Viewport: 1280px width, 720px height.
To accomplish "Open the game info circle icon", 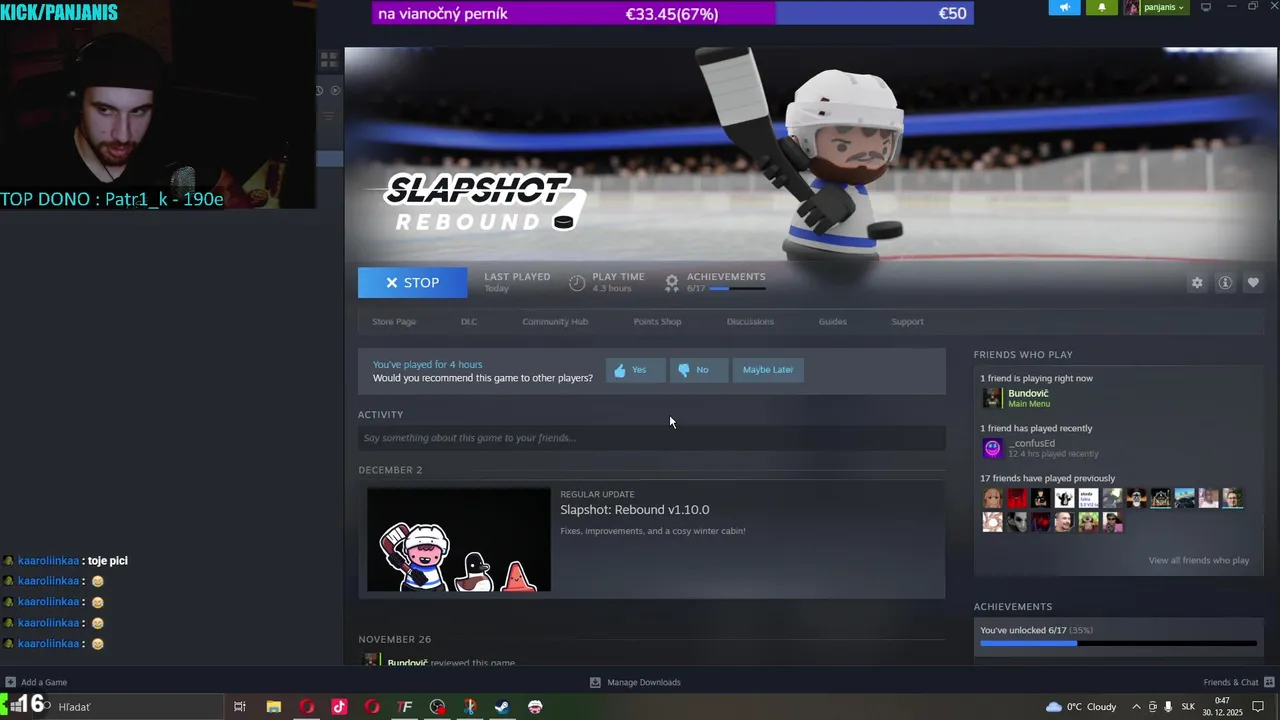I will (1225, 283).
